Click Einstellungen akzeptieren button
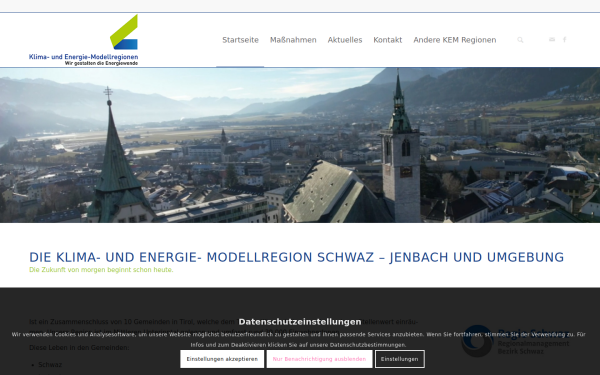The height and width of the screenshot is (375, 600). (x=222, y=359)
